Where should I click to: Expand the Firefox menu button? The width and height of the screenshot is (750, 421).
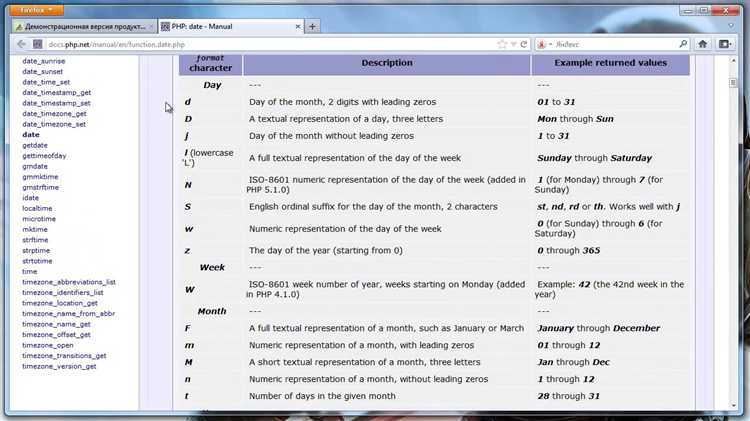pyautogui.click(x=36, y=10)
